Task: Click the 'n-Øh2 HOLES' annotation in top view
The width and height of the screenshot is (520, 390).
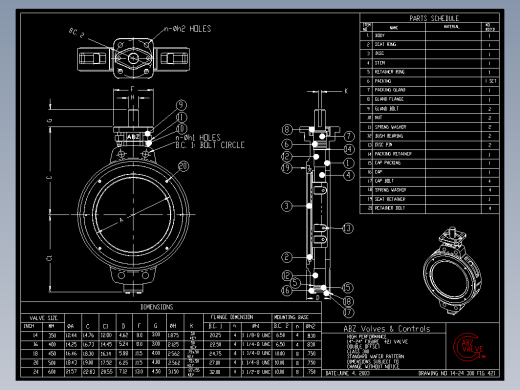Action: (188, 29)
